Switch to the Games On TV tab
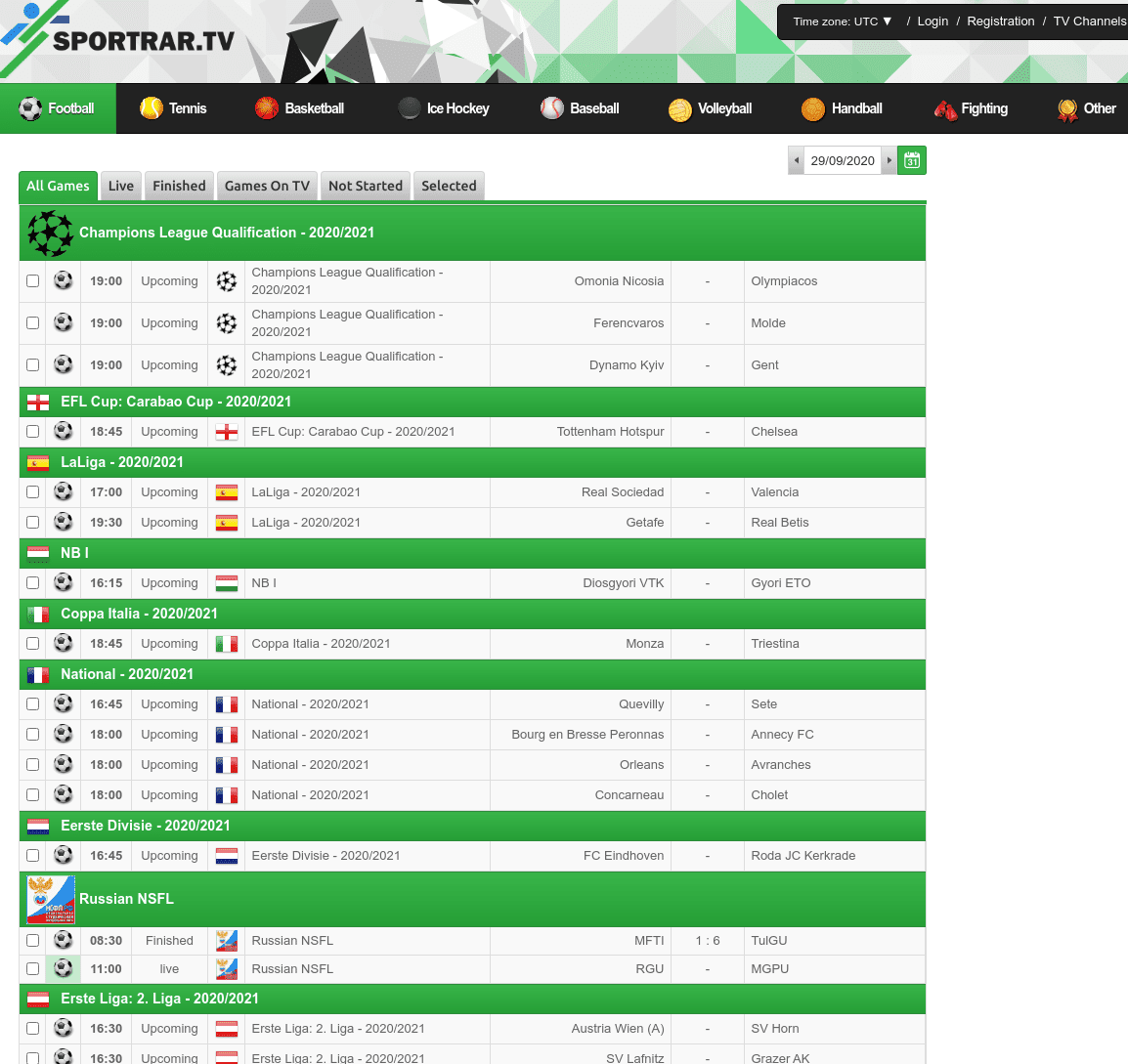Viewport: 1128px width, 1064px height. click(267, 186)
